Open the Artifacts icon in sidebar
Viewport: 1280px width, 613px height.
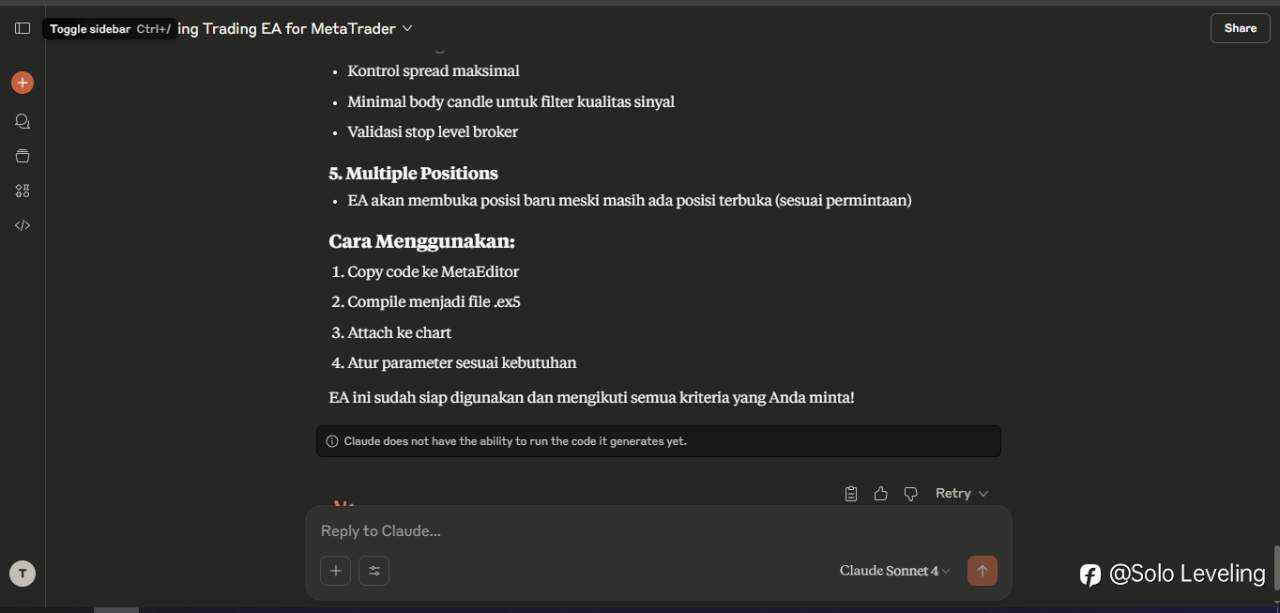(x=22, y=190)
